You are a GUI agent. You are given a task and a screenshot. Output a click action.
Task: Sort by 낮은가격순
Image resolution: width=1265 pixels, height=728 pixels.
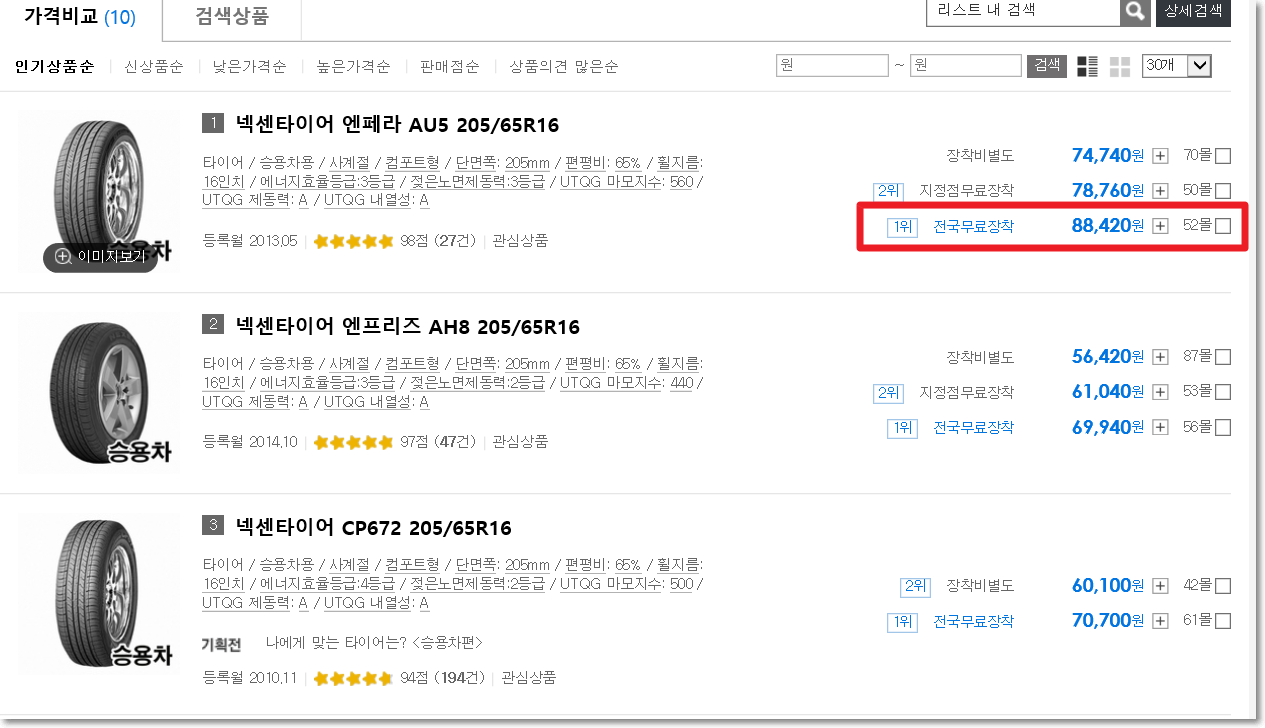(x=250, y=67)
